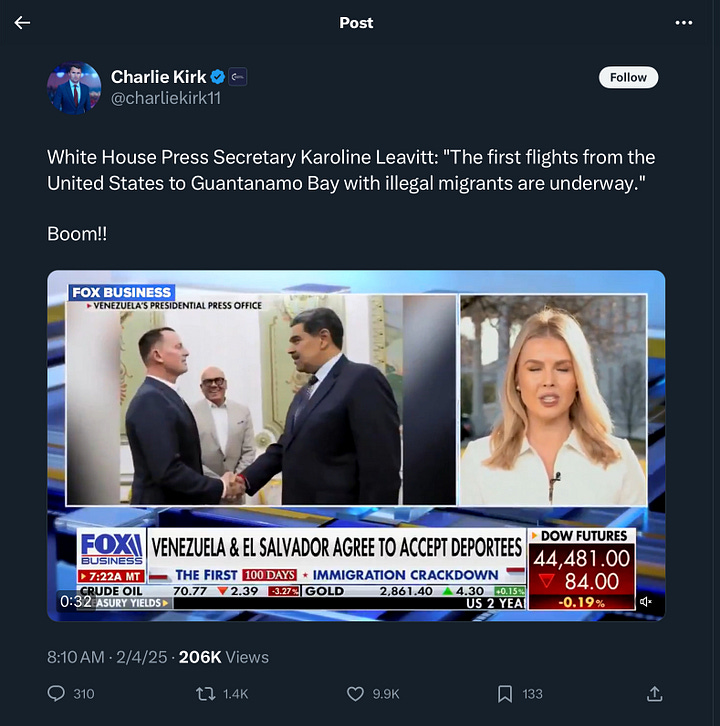The height and width of the screenshot is (726, 720).
Task: Play the Fox Business video
Action: [356, 445]
